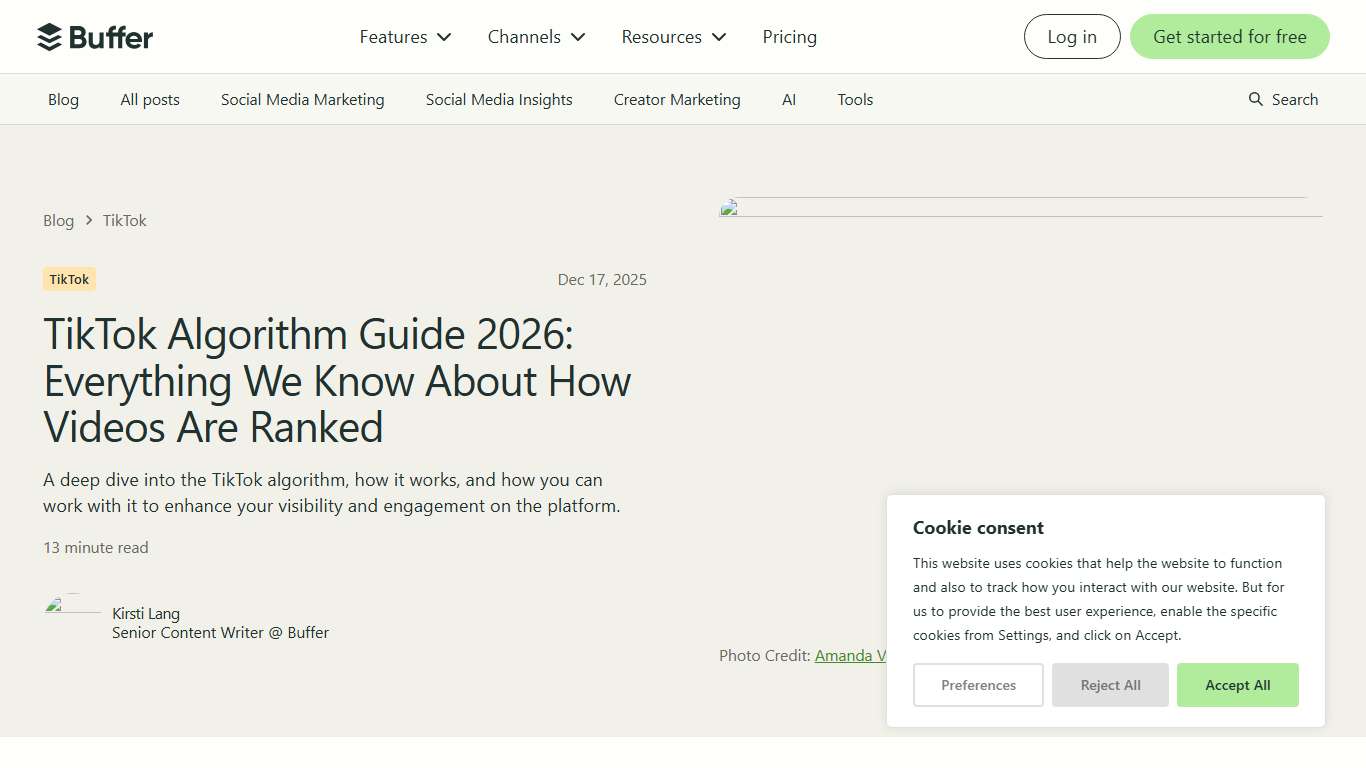Click Get started for free
This screenshot has height=768, width=1366.
point(1229,36)
